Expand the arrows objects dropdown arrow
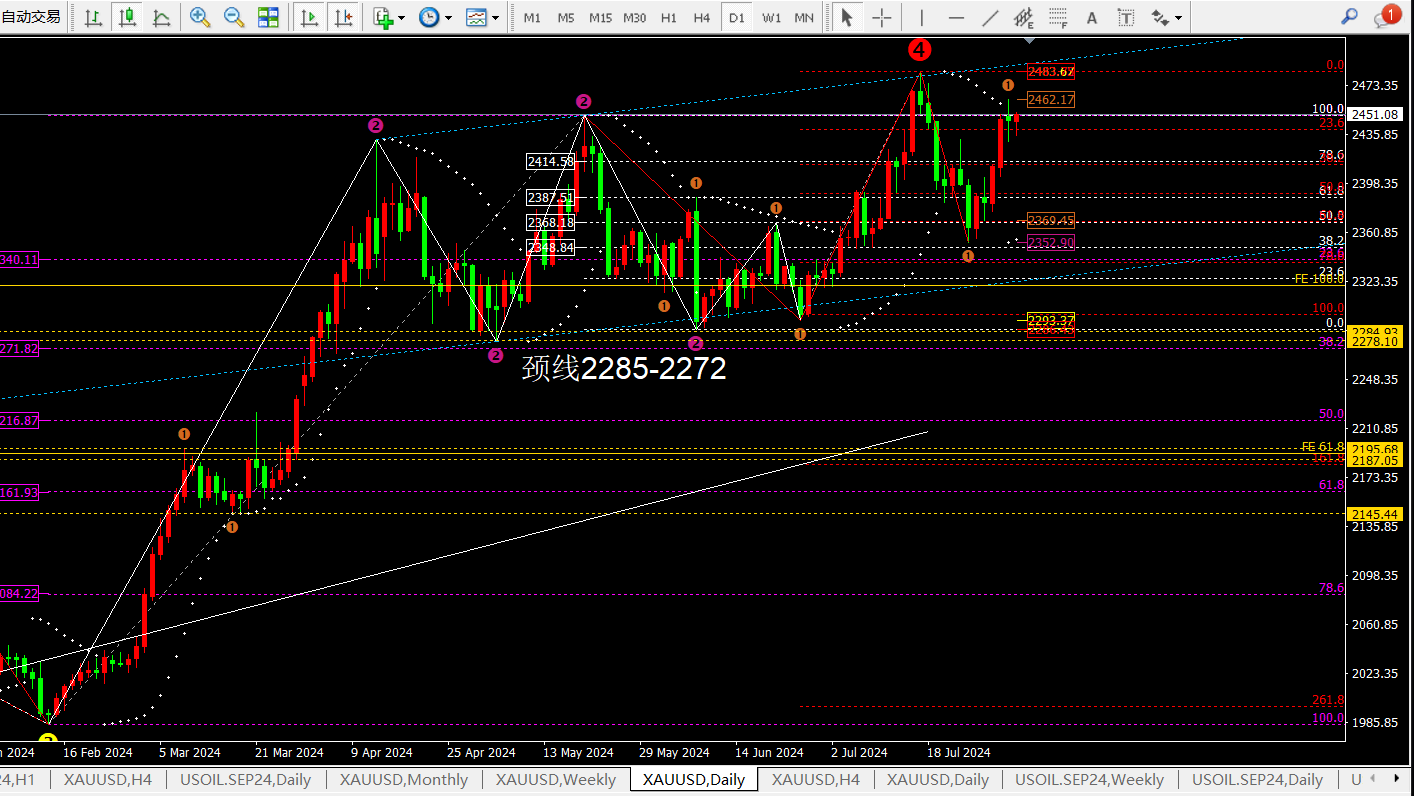The height and width of the screenshot is (796, 1414). [x=1178, y=17]
